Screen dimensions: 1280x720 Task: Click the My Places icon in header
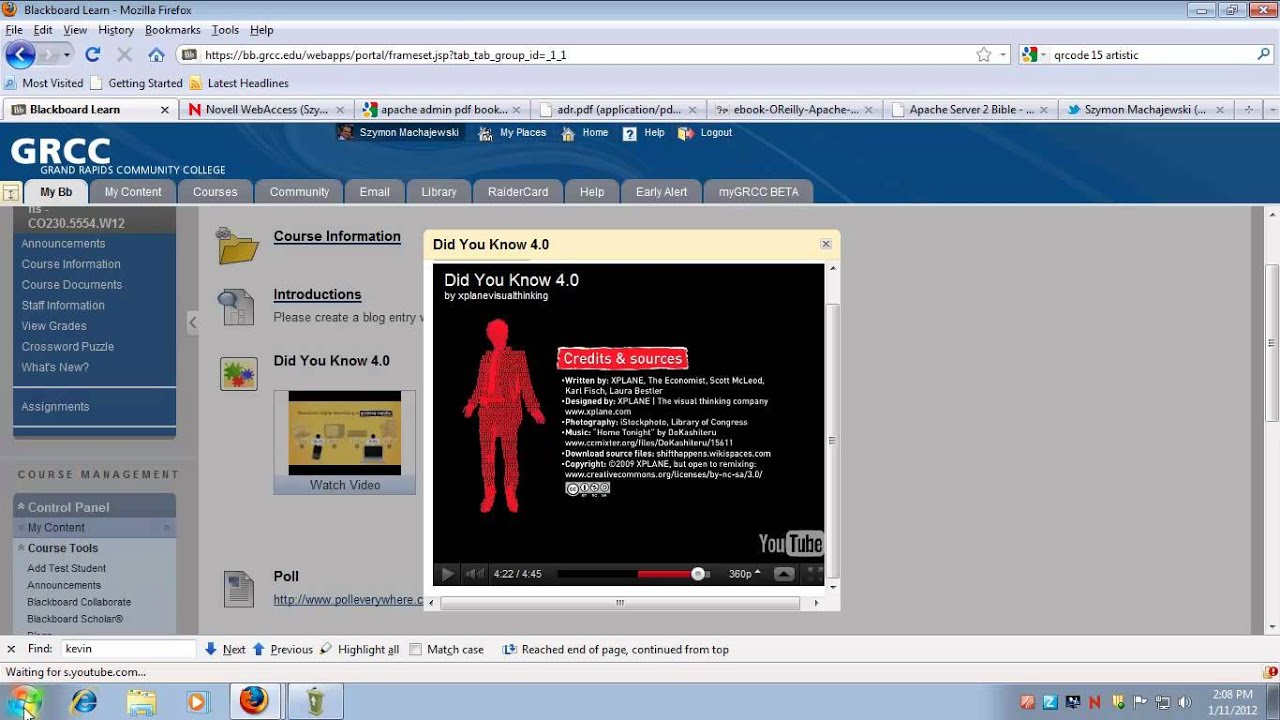click(486, 133)
